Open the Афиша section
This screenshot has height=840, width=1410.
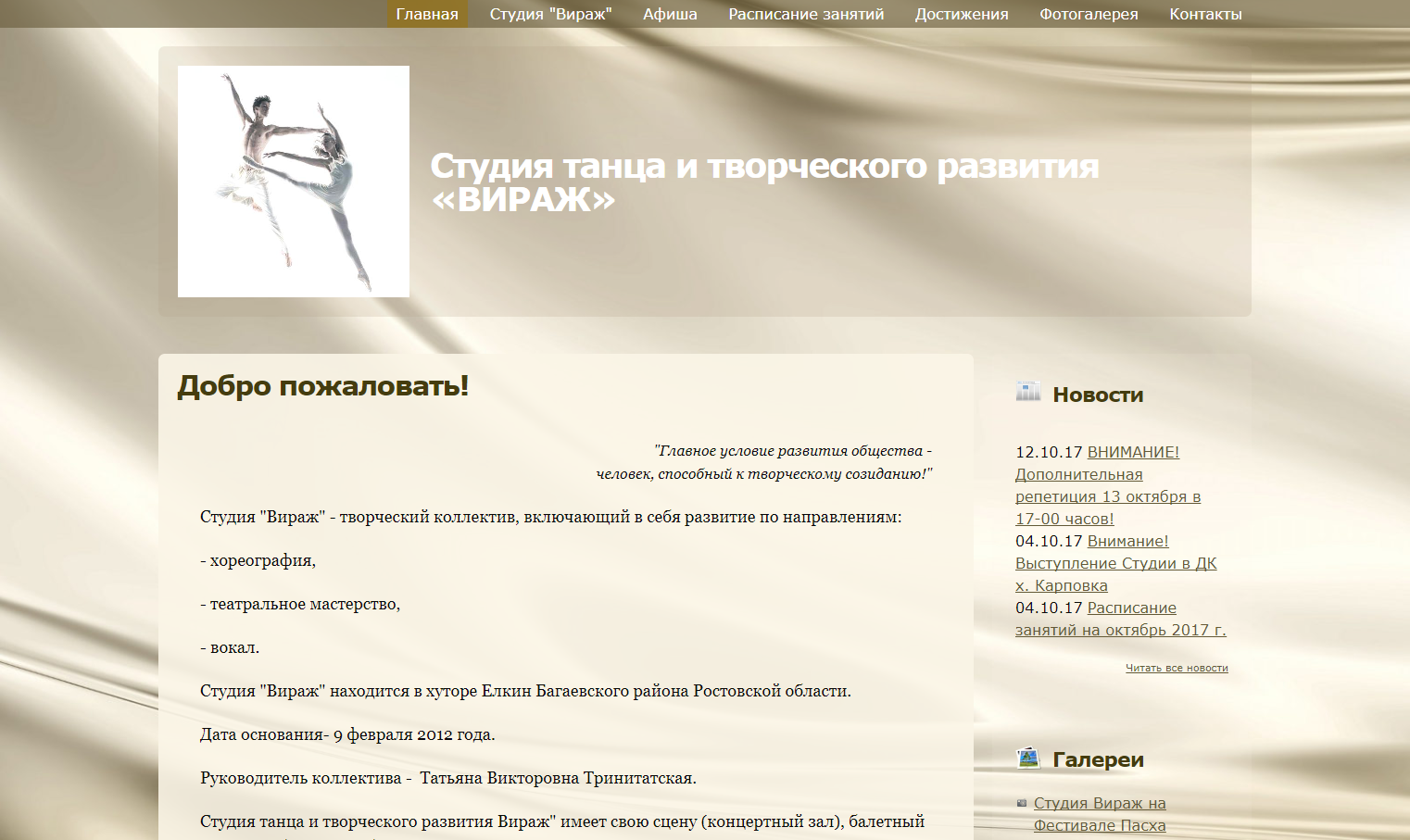click(670, 14)
